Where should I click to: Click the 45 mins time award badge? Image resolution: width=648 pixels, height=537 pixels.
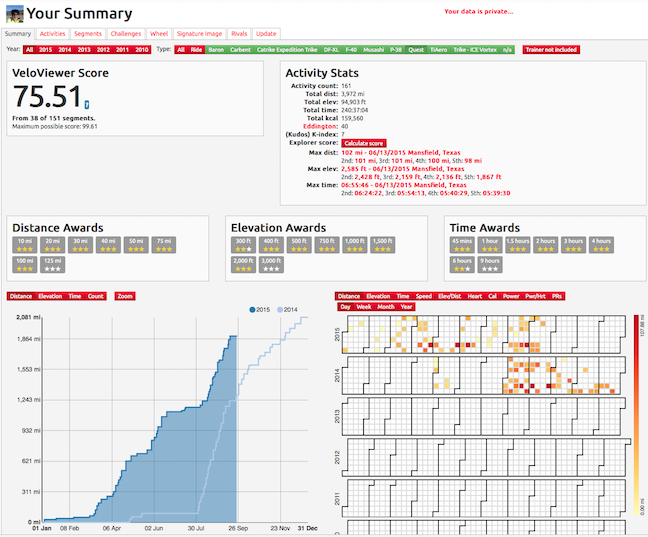[462, 245]
